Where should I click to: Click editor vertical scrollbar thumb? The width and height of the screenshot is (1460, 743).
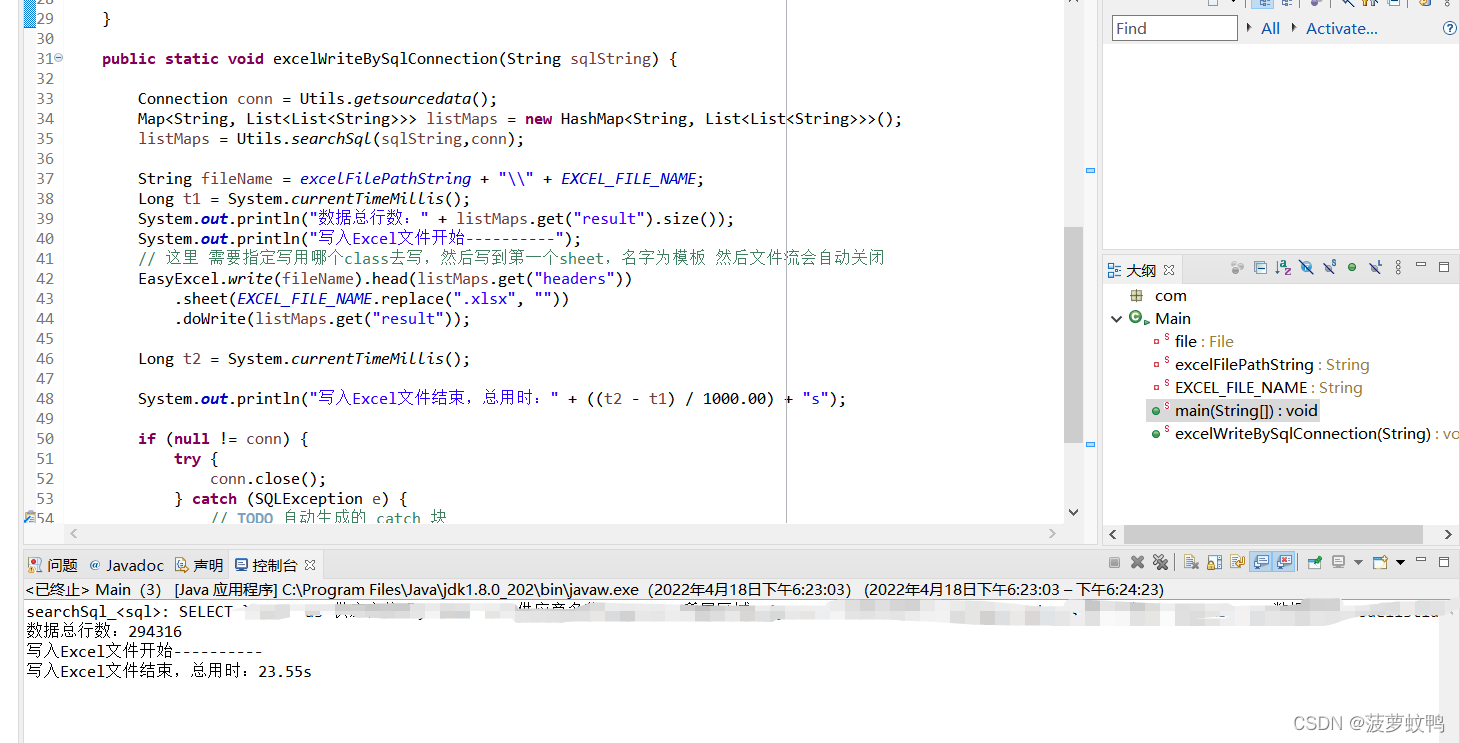(x=1073, y=335)
